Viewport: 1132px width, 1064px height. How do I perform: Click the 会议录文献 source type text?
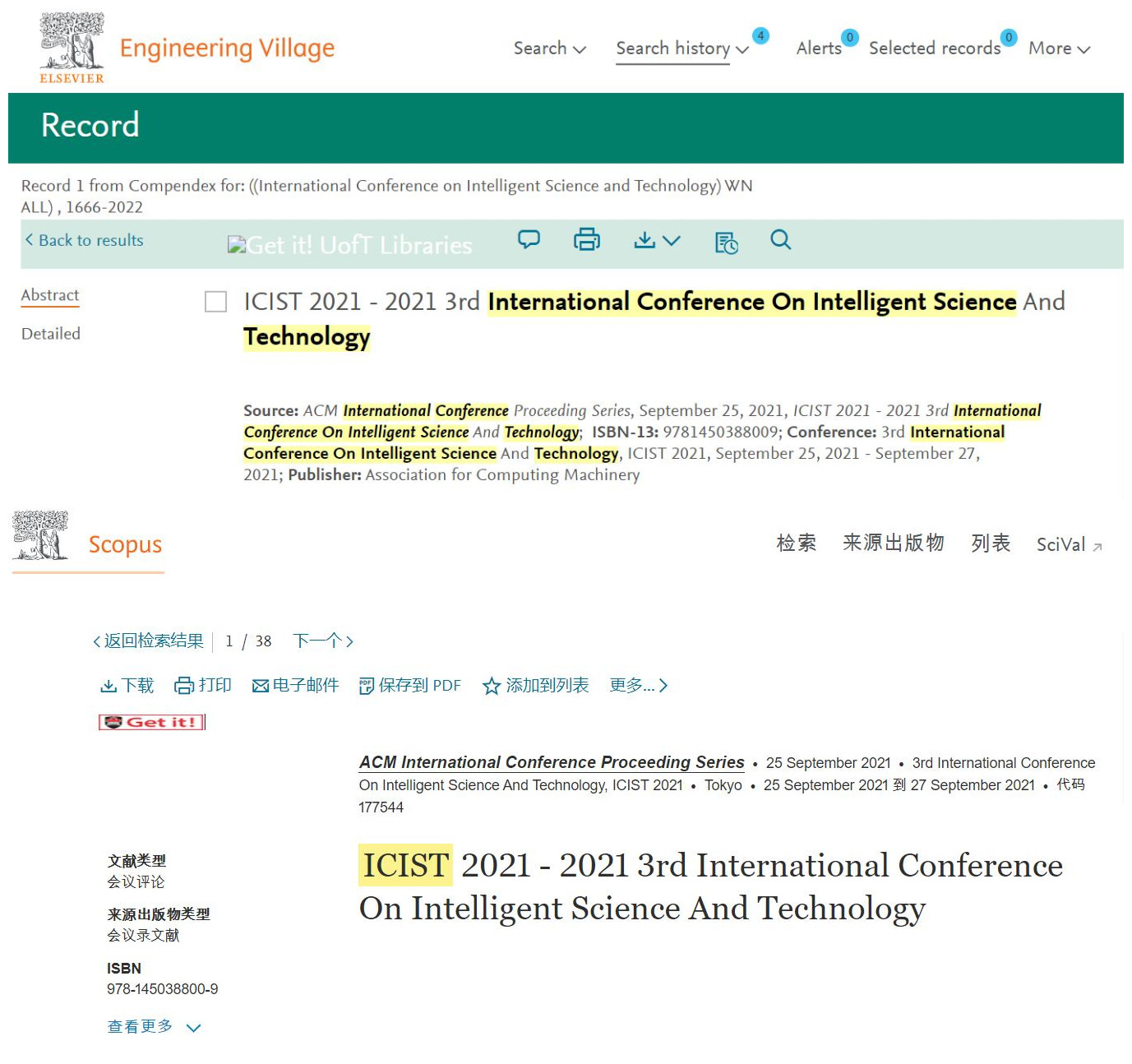pyautogui.click(x=143, y=936)
